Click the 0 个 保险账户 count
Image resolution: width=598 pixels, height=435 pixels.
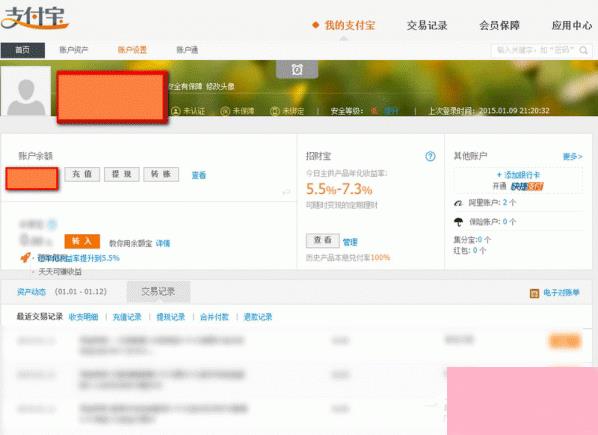(x=509, y=222)
